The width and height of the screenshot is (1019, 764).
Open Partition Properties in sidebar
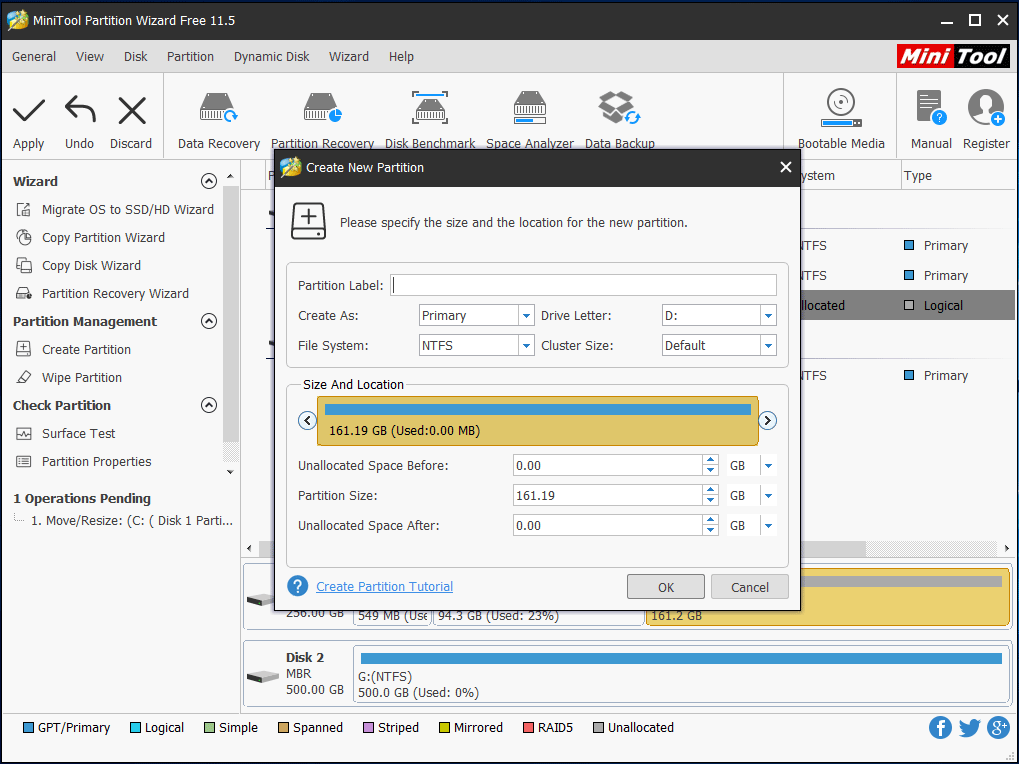[96, 461]
